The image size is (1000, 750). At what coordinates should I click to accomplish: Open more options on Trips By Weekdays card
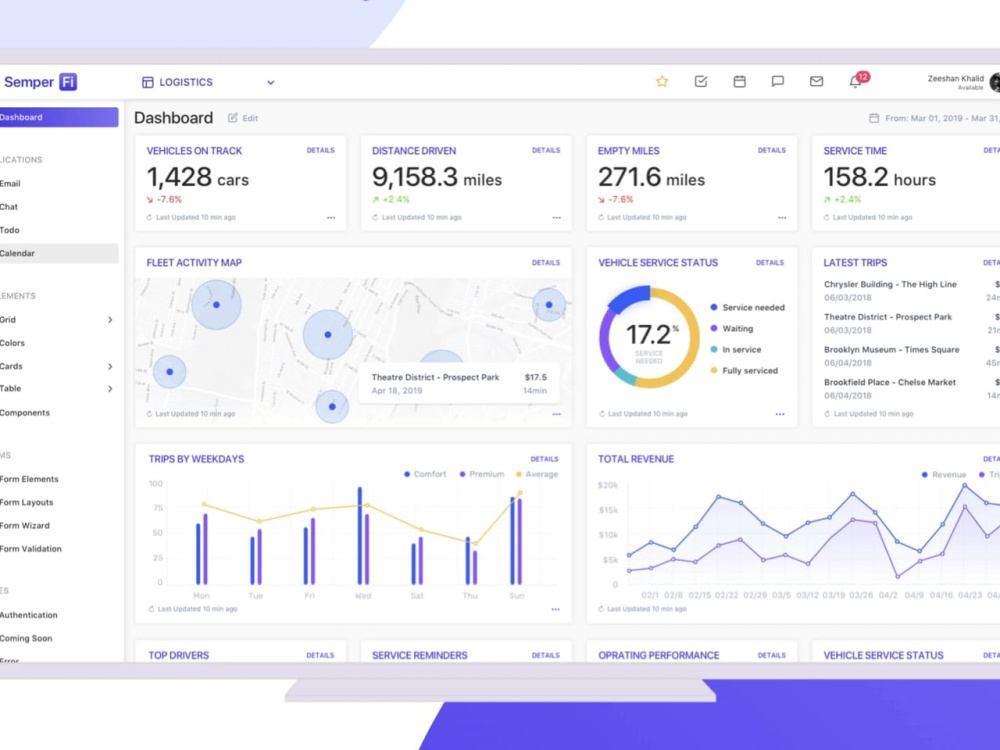point(555,609)
